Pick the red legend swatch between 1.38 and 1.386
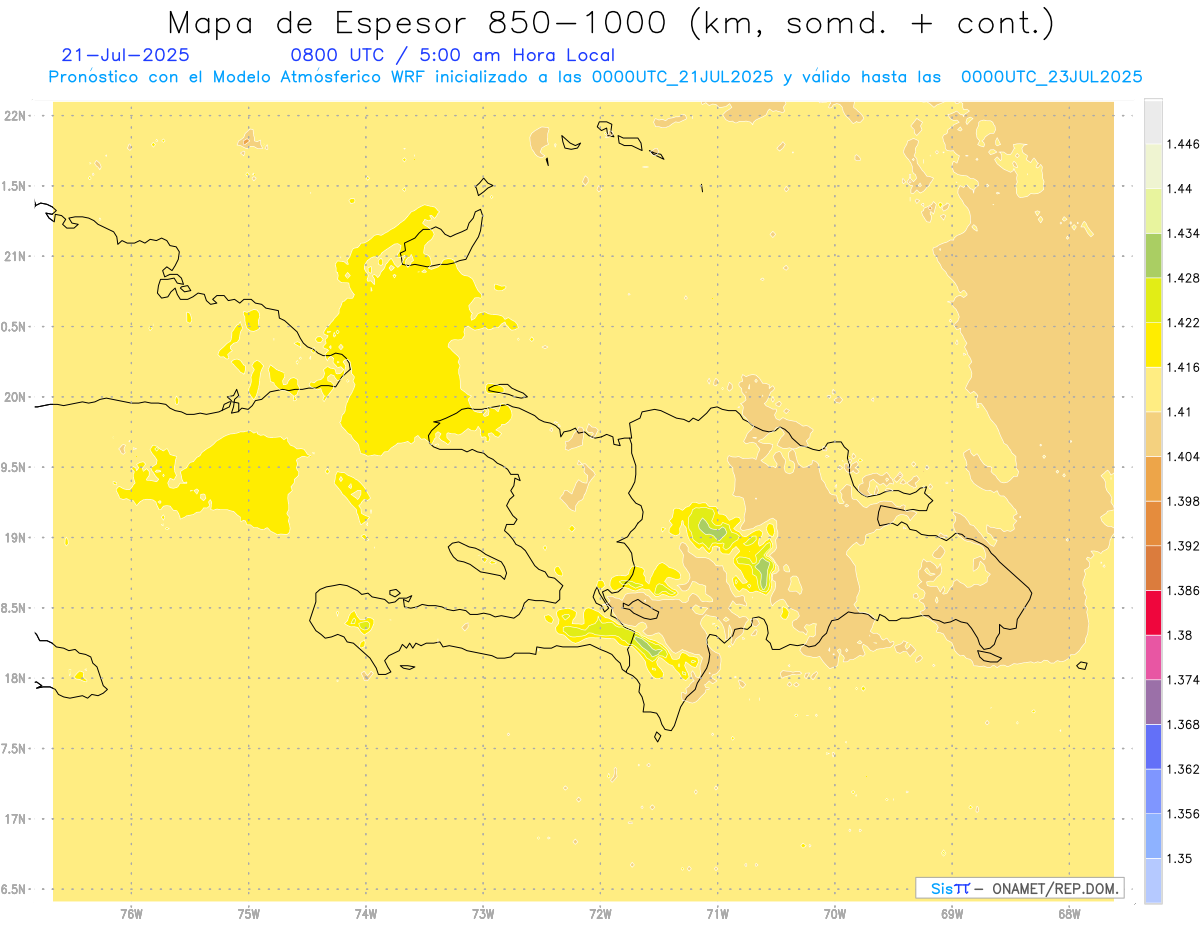 coord(1153,612)
